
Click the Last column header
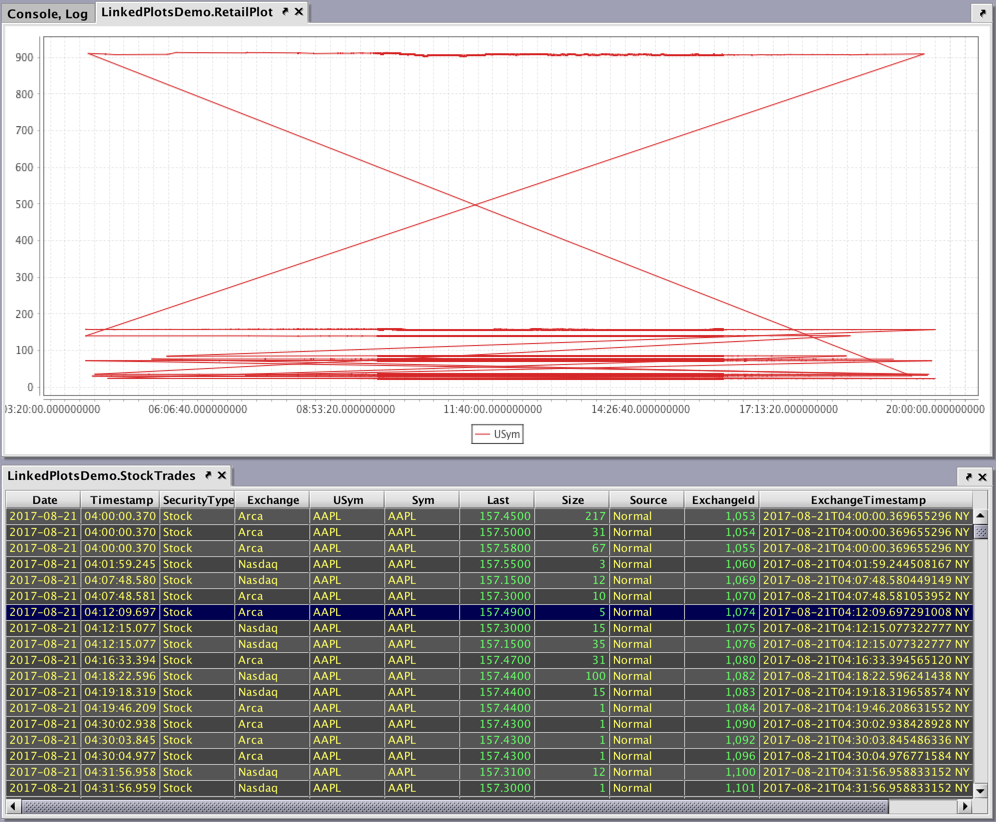[x=497, y=500]
